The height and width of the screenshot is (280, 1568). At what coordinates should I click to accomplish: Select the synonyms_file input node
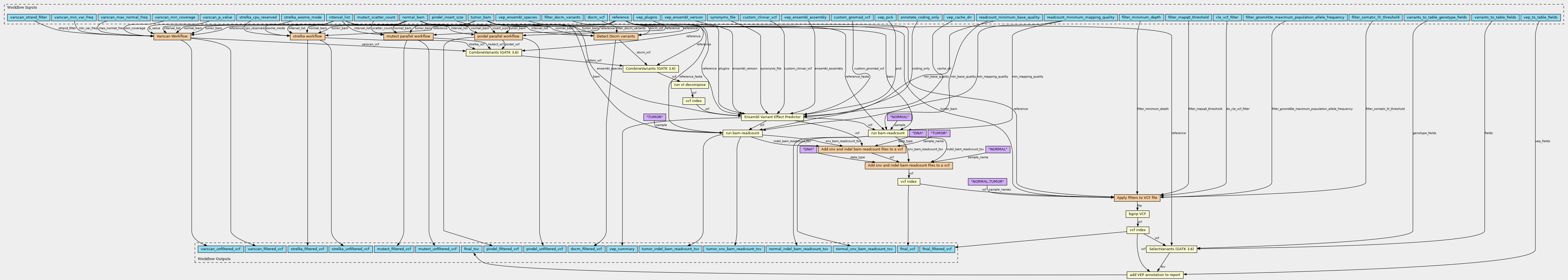[723, 18]
